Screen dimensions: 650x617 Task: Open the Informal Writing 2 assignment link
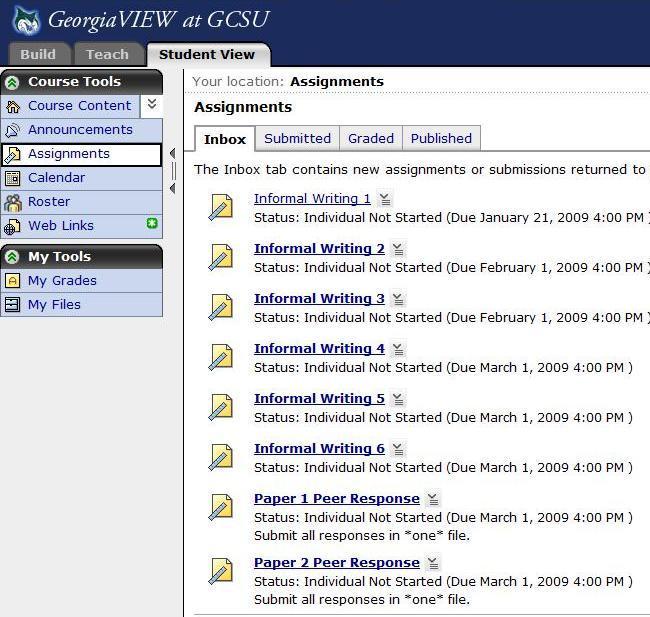(x=319, y=249)
